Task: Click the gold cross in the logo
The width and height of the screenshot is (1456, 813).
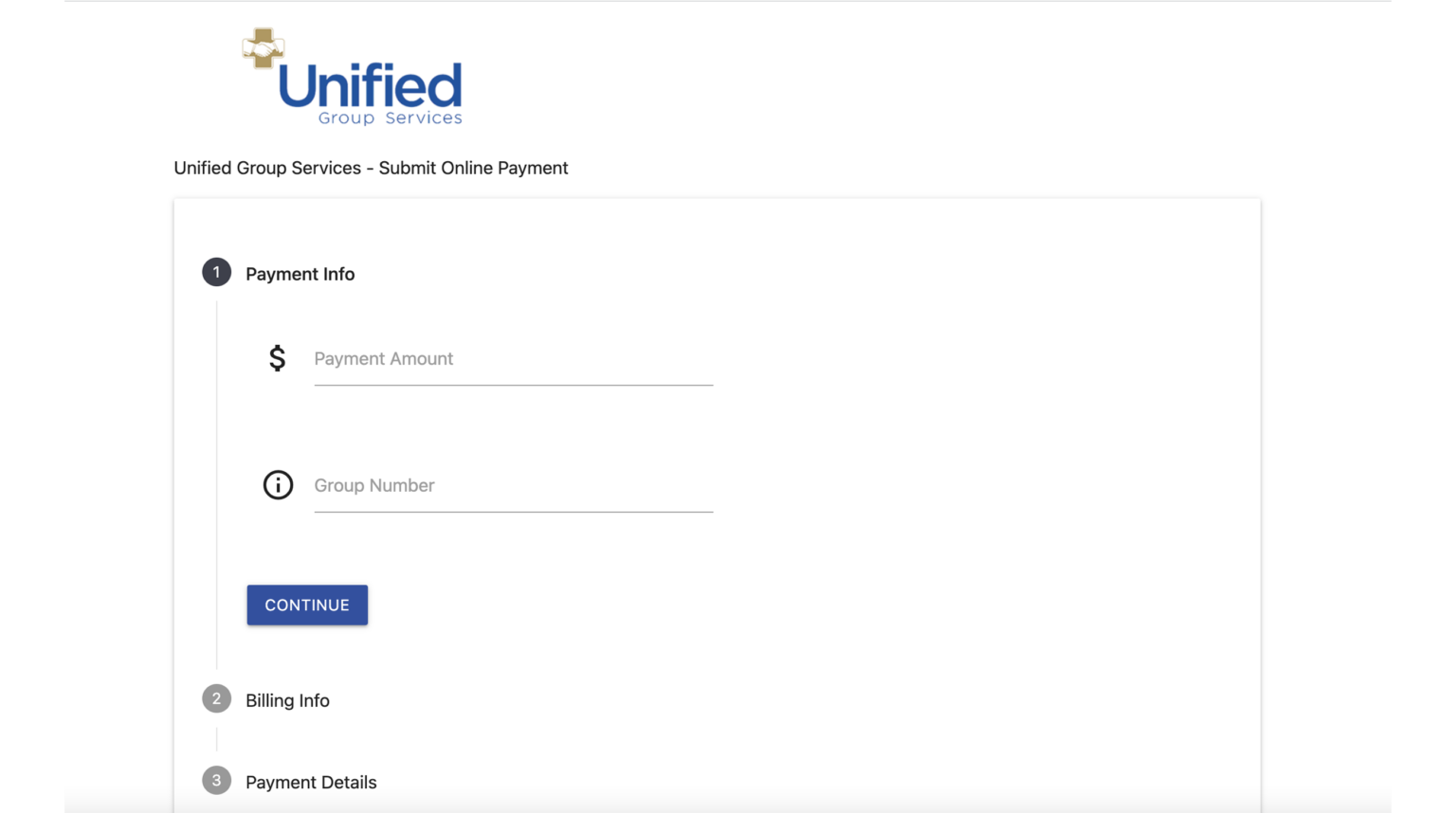Action: pyautogui.click(x=263, y=49)
